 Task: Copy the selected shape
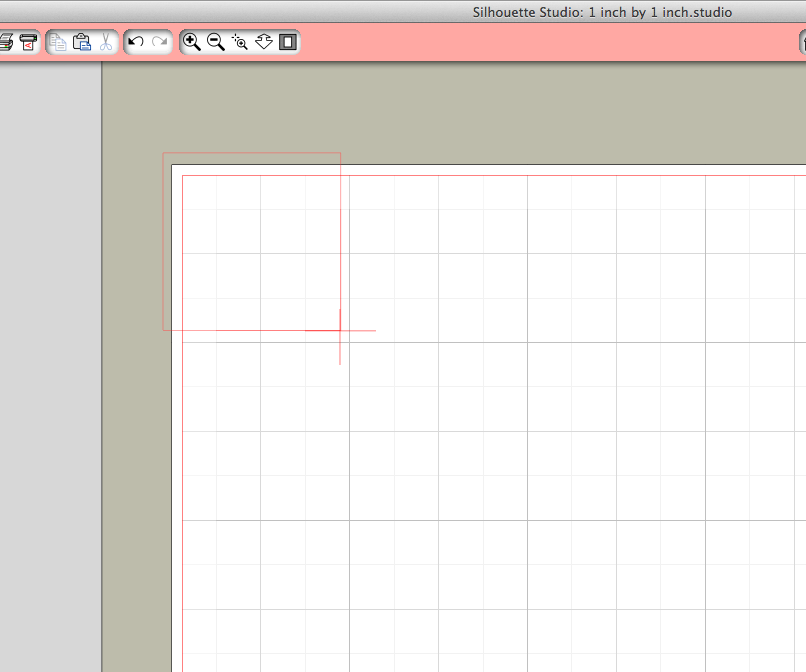58,42
